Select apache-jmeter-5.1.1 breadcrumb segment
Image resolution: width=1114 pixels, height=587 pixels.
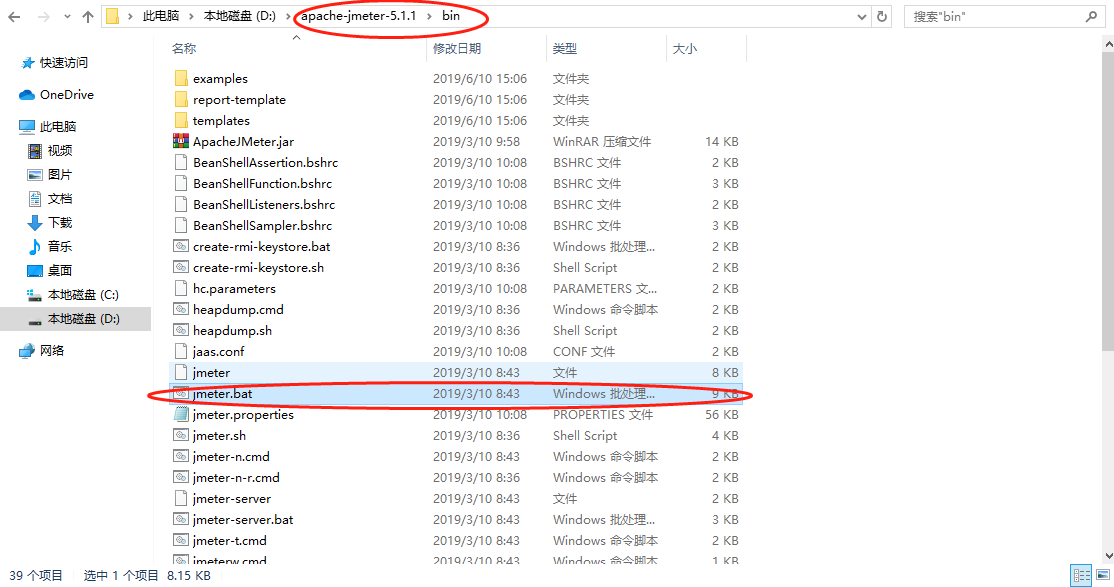[x=359, y=16]
